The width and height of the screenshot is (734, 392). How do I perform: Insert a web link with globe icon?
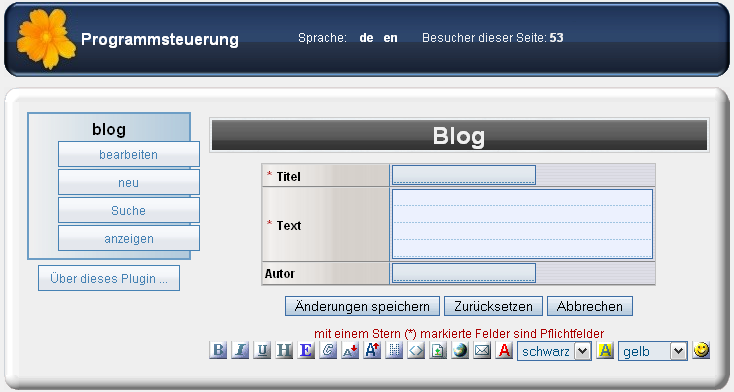click(460, 350)
